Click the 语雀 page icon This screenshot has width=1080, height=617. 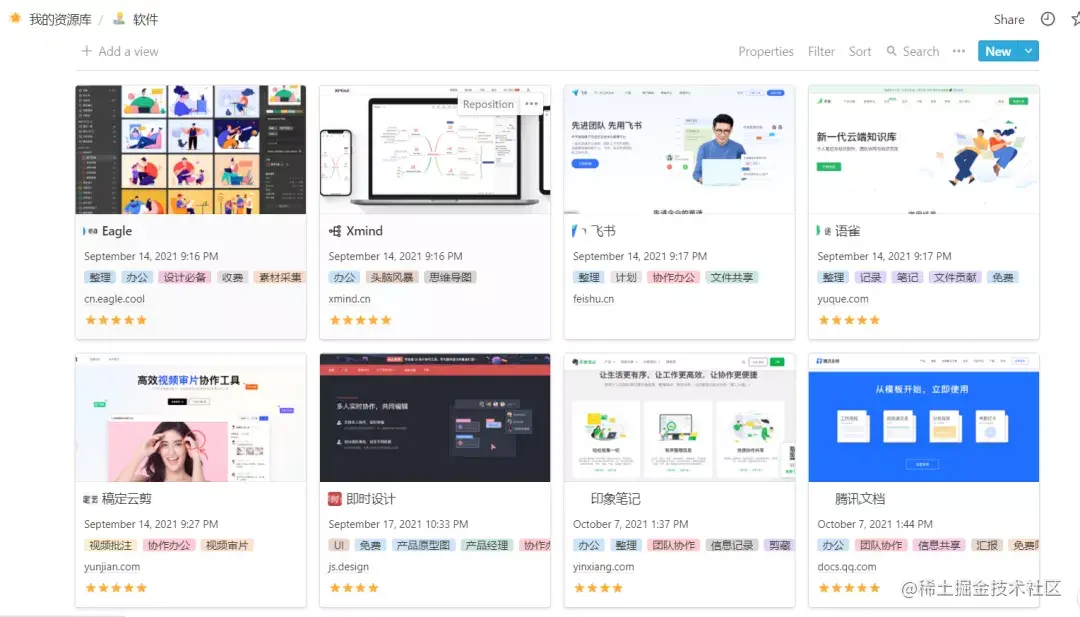click(824, 231)
